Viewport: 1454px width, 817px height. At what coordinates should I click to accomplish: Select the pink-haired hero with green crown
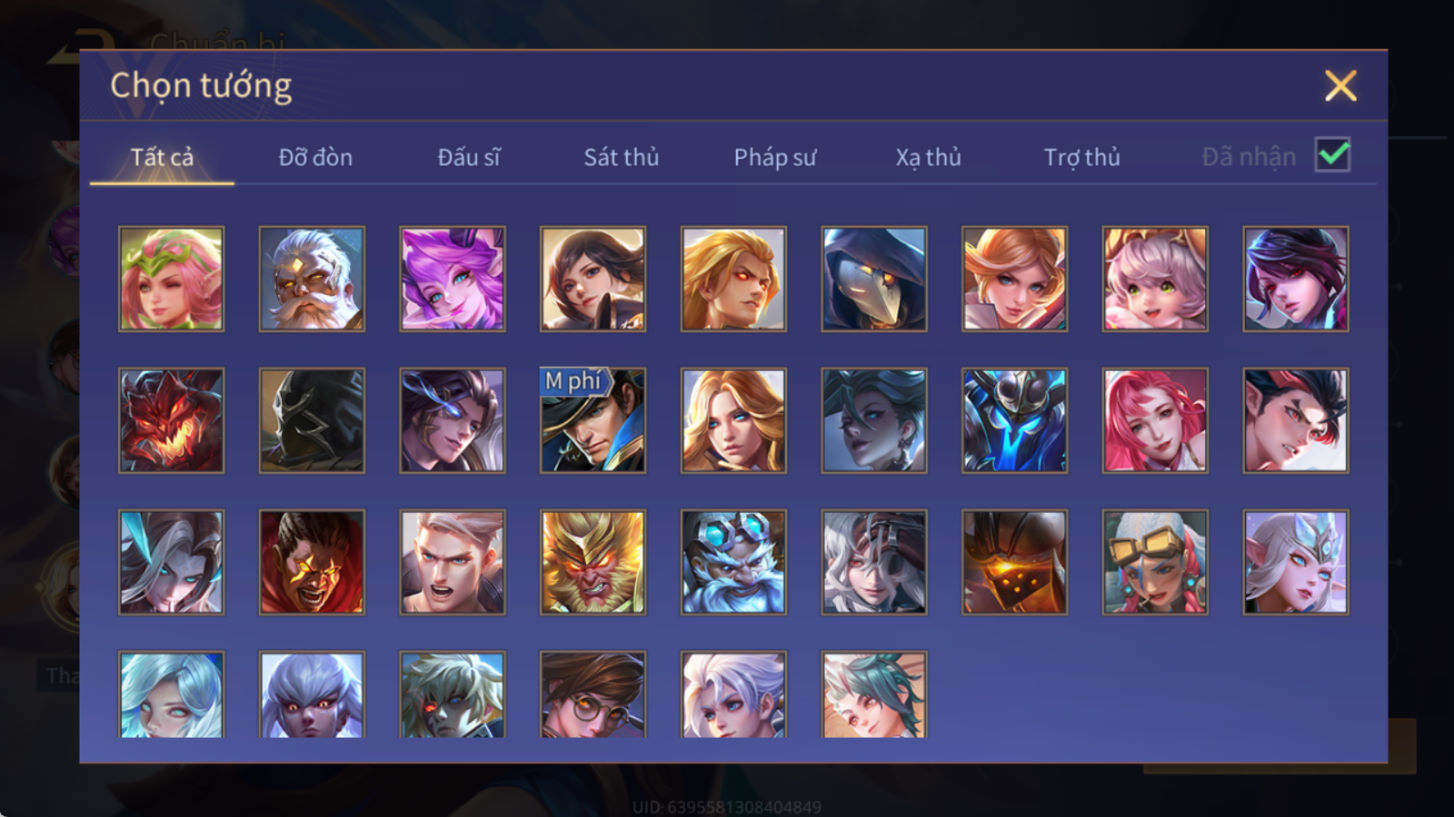coord(171,279)
